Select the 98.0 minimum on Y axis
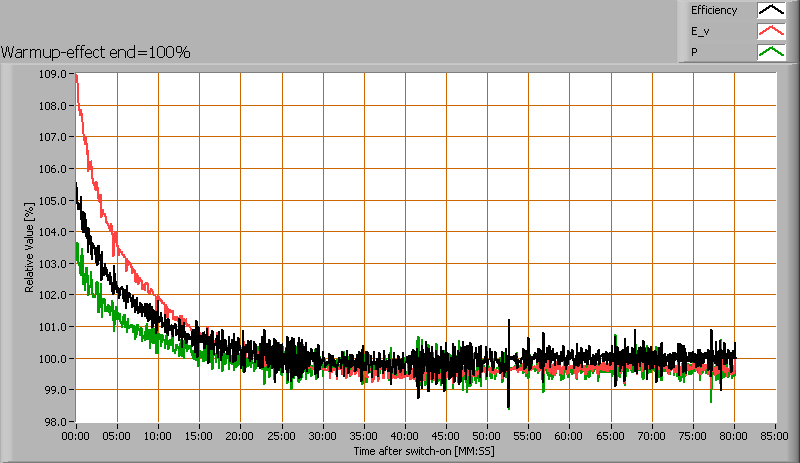 (53, 422)
